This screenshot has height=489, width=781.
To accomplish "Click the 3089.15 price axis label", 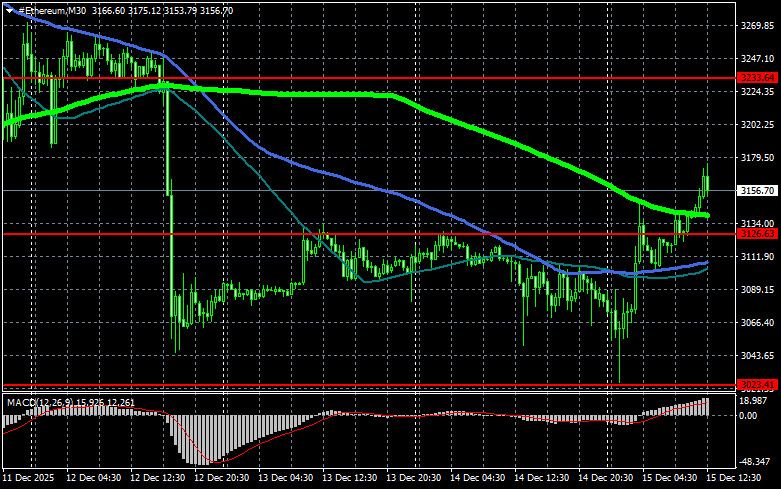I will point(757,289).
